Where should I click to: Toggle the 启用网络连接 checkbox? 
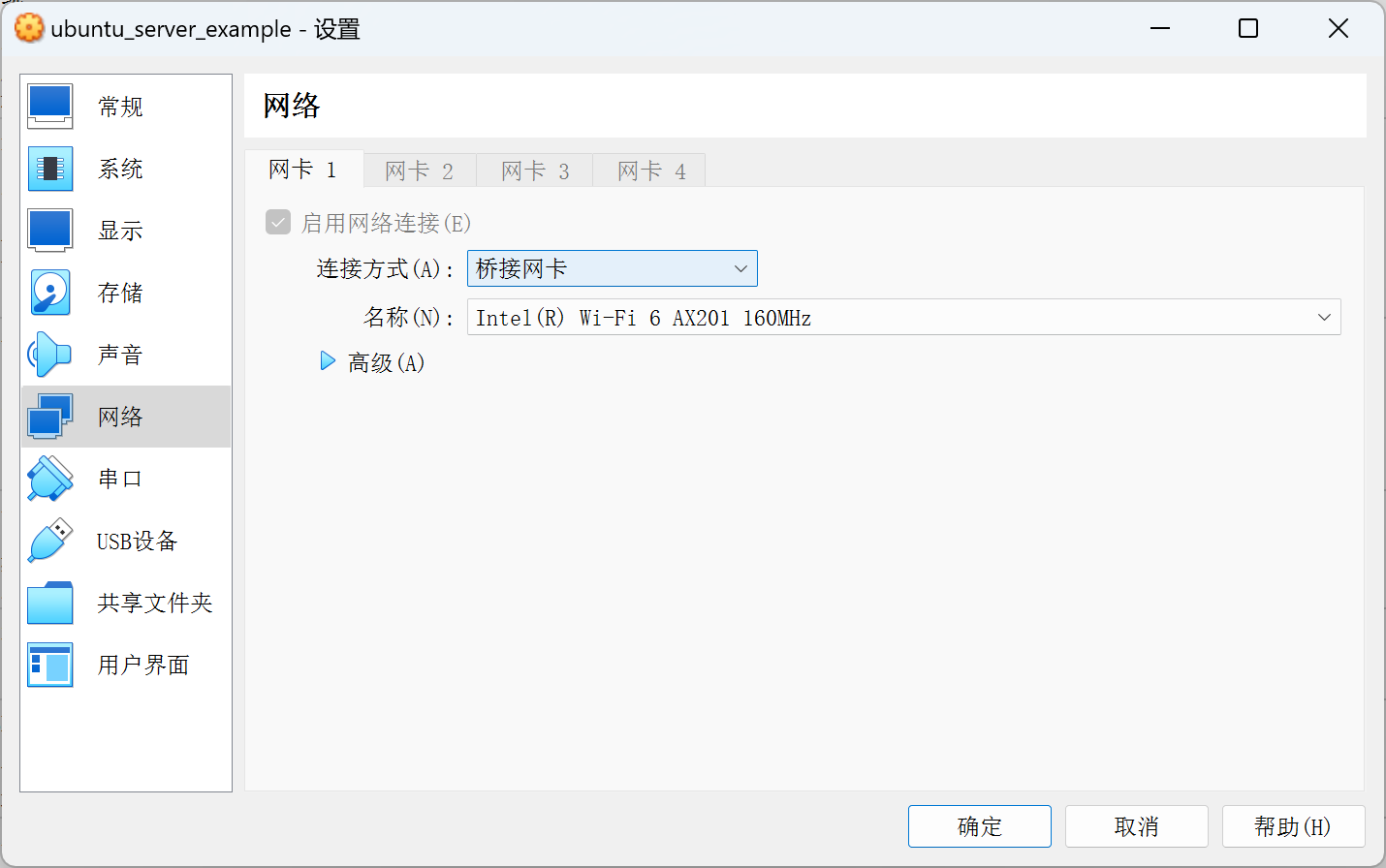point(278,223)
